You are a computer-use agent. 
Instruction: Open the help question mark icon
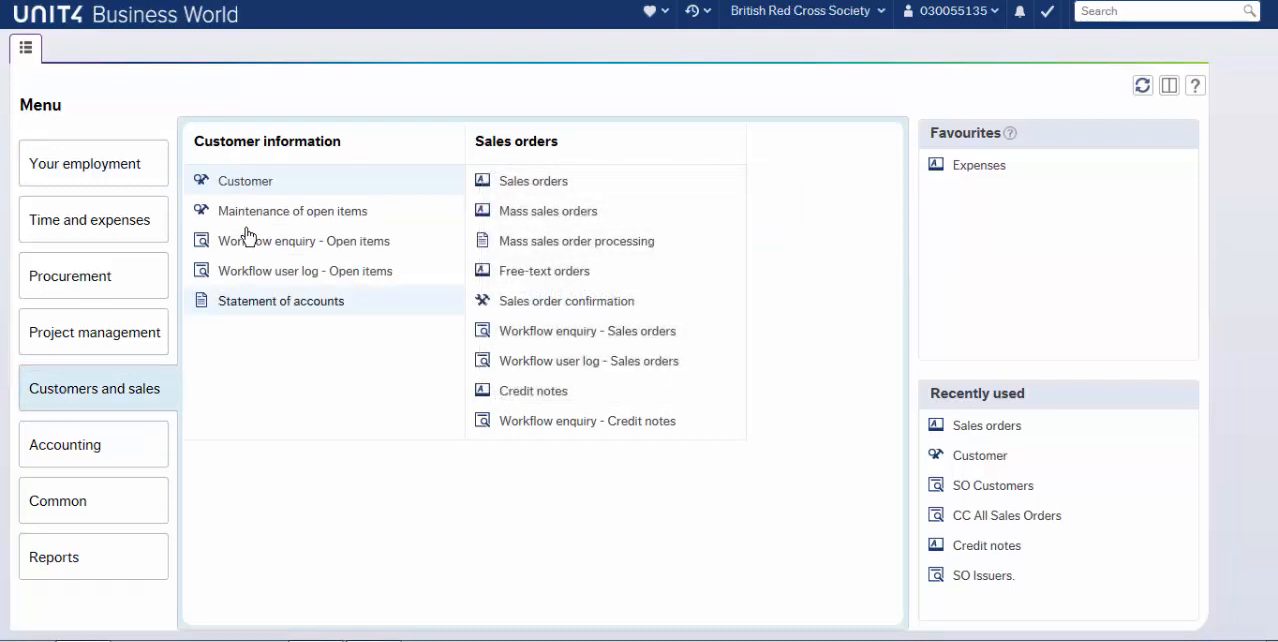pyautogui.click(x=1195, y=86)
